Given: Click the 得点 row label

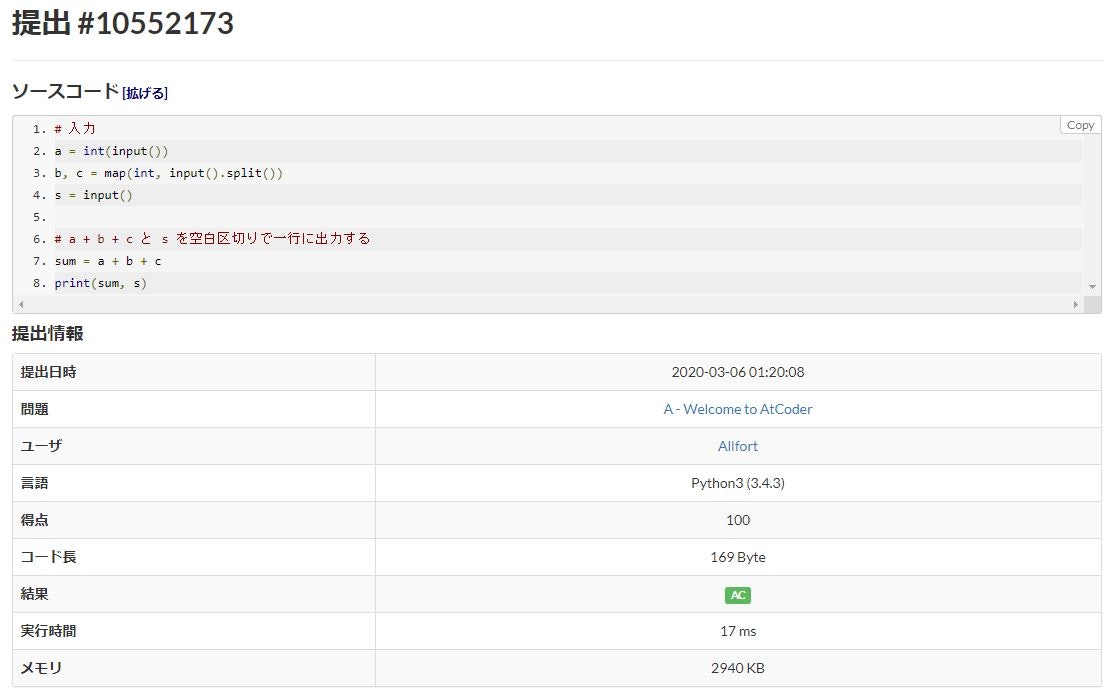Looking at the screenshot, I should (x=34, y=520).
